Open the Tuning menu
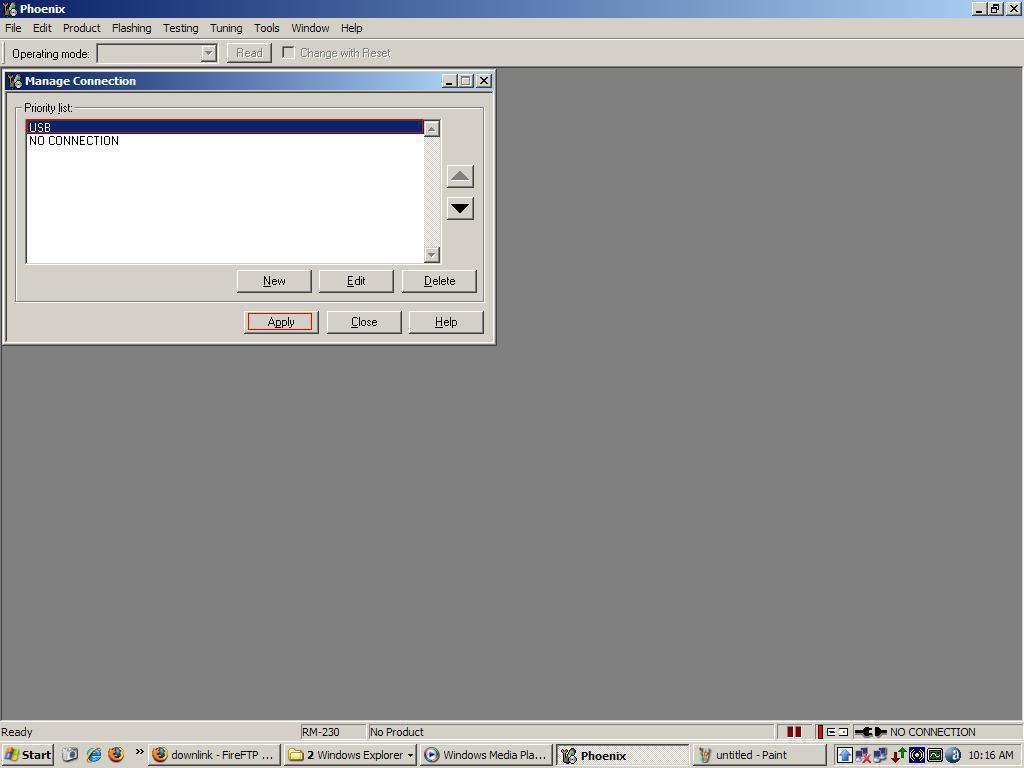 point(226,28)
